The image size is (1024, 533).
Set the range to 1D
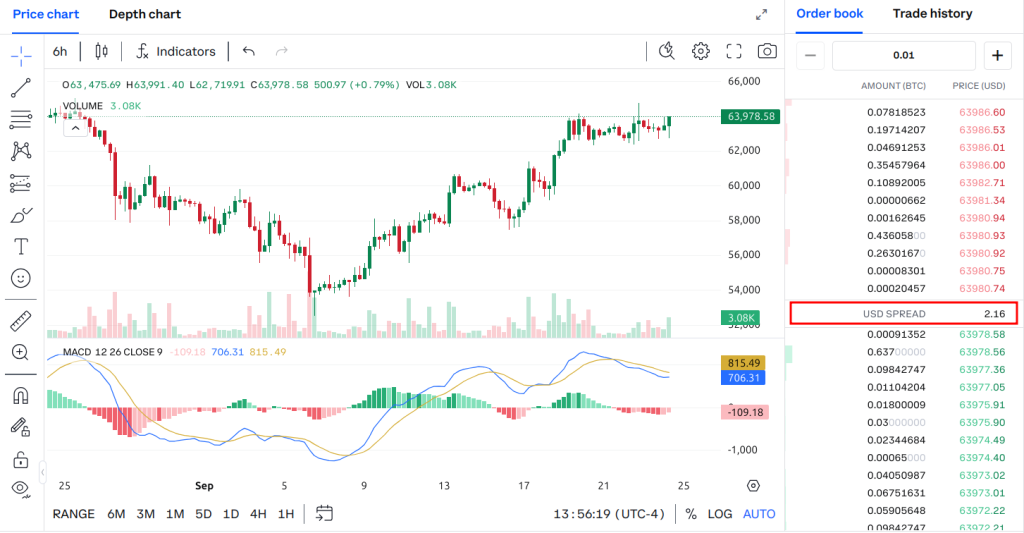pyautogui.click(x=230, y=514)
